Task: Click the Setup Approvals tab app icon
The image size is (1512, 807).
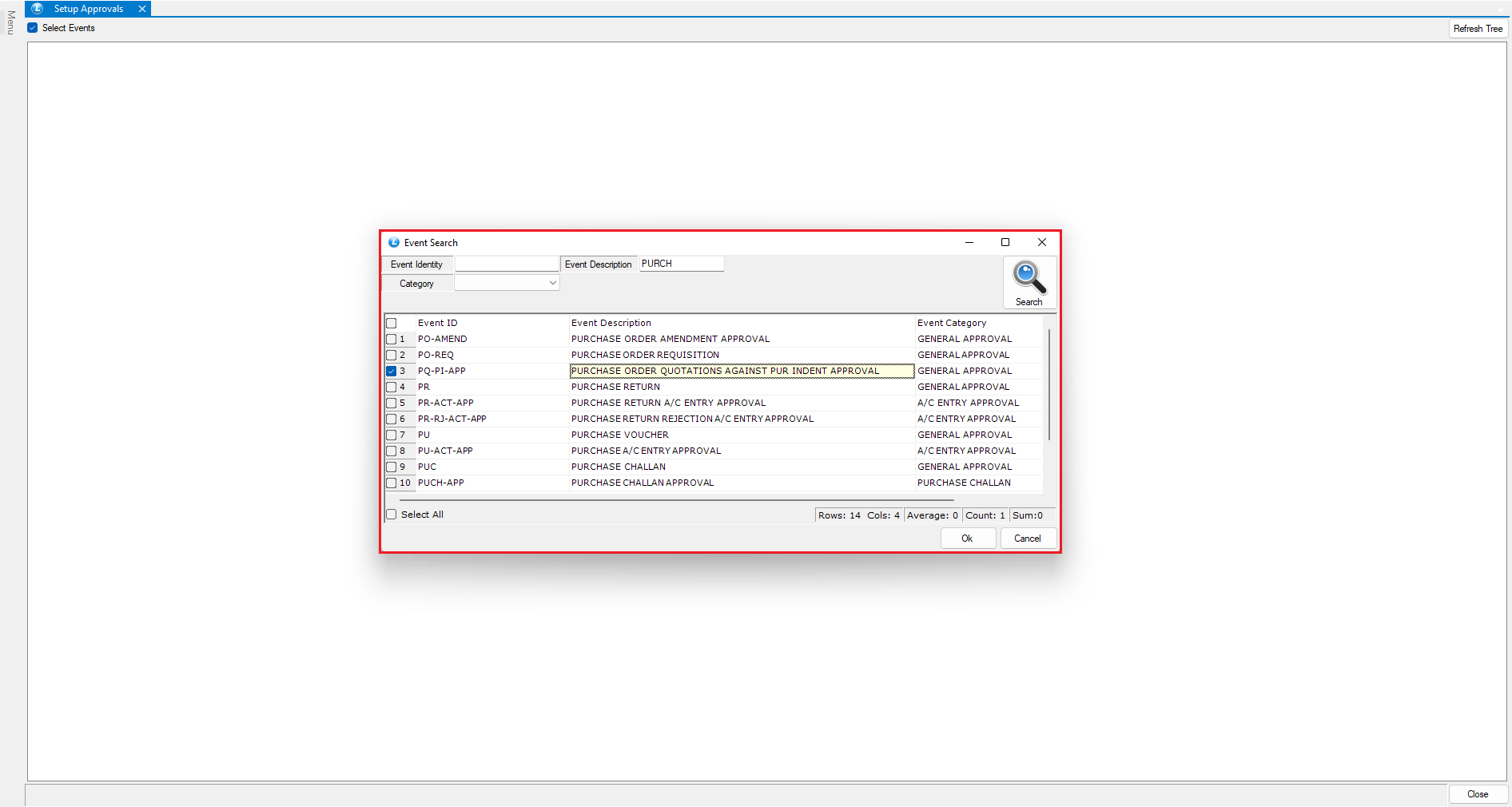Action: [x=38, y=9]
